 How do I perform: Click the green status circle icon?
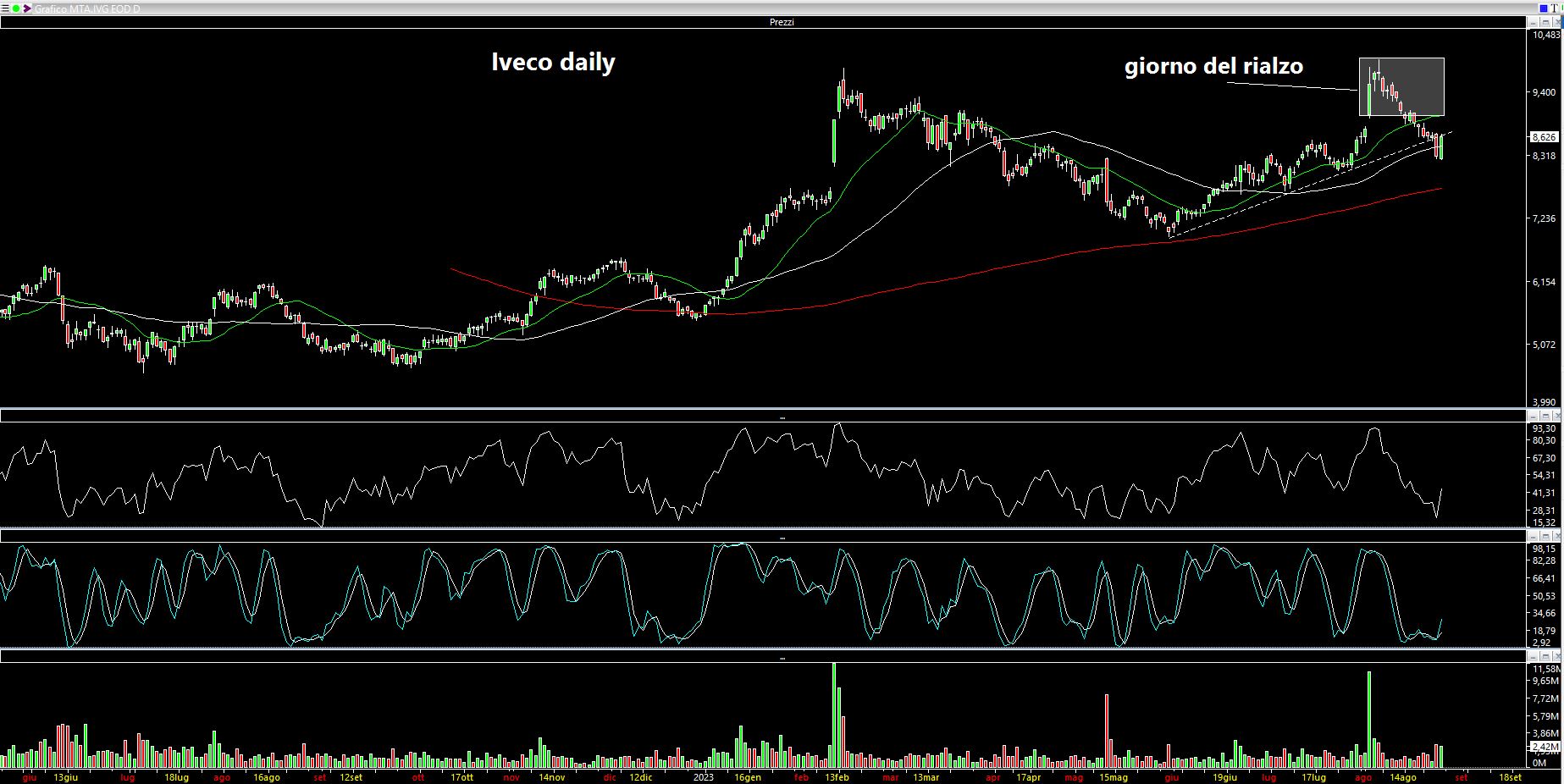[16, 8]
